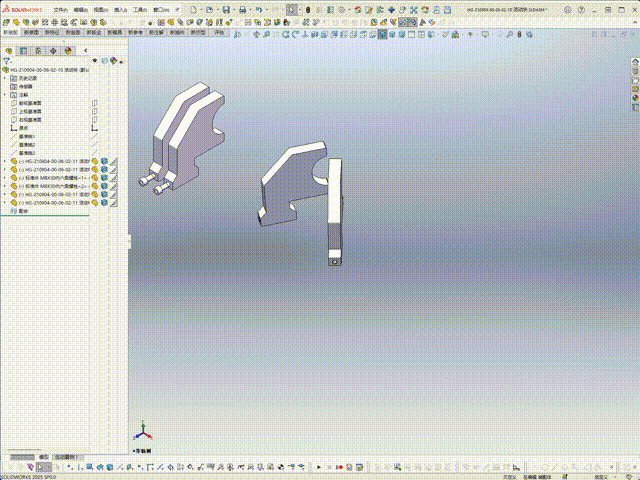Click the Print icon
This screenshot has width=640, height=480.
[242, 9]
